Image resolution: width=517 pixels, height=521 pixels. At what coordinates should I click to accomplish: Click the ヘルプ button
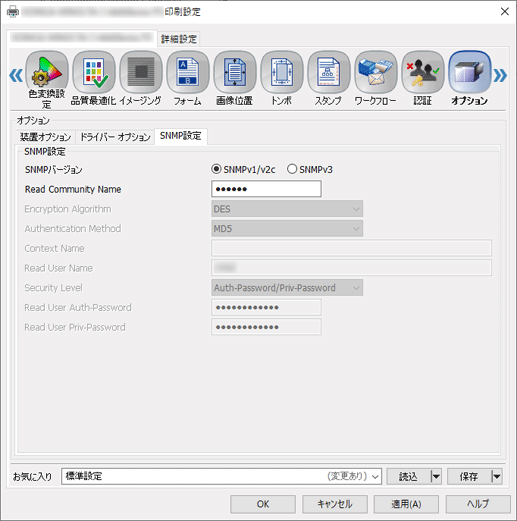pos(478,504)
